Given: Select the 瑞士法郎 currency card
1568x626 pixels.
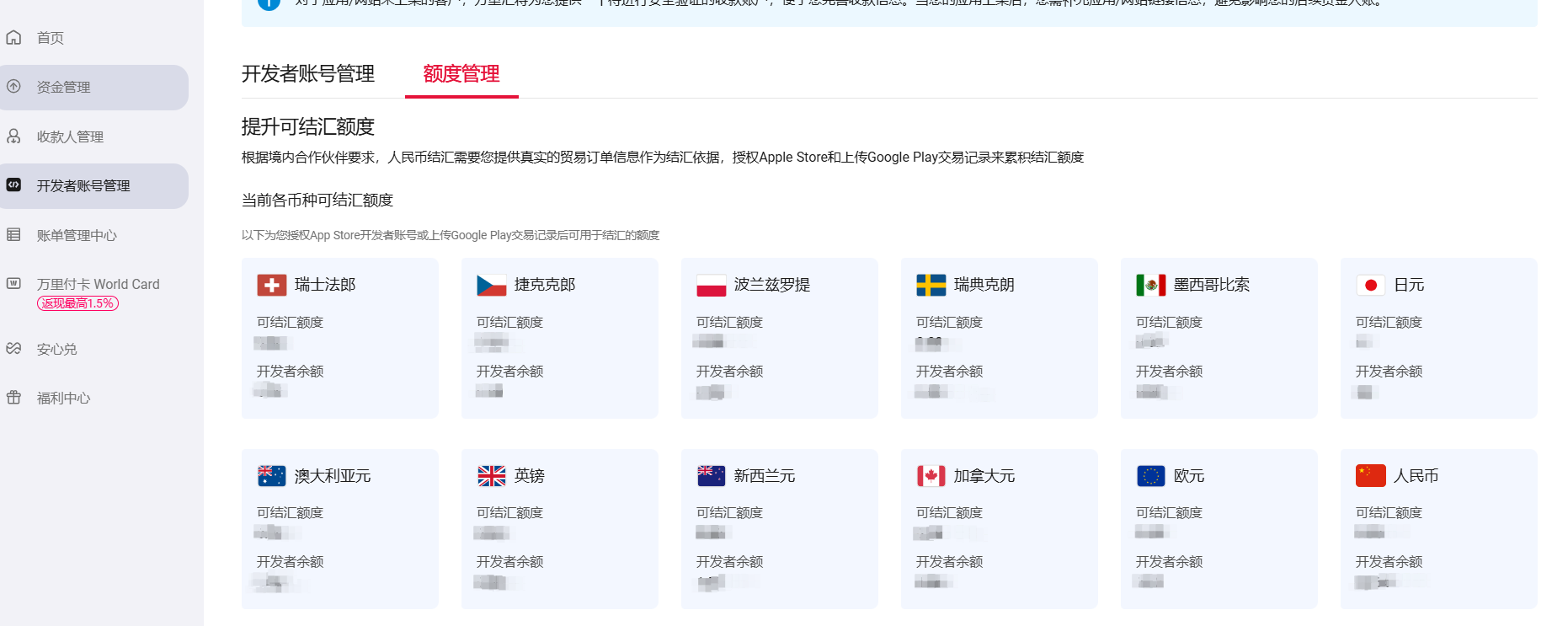Looking at the screenshot, I should (339, 338).
